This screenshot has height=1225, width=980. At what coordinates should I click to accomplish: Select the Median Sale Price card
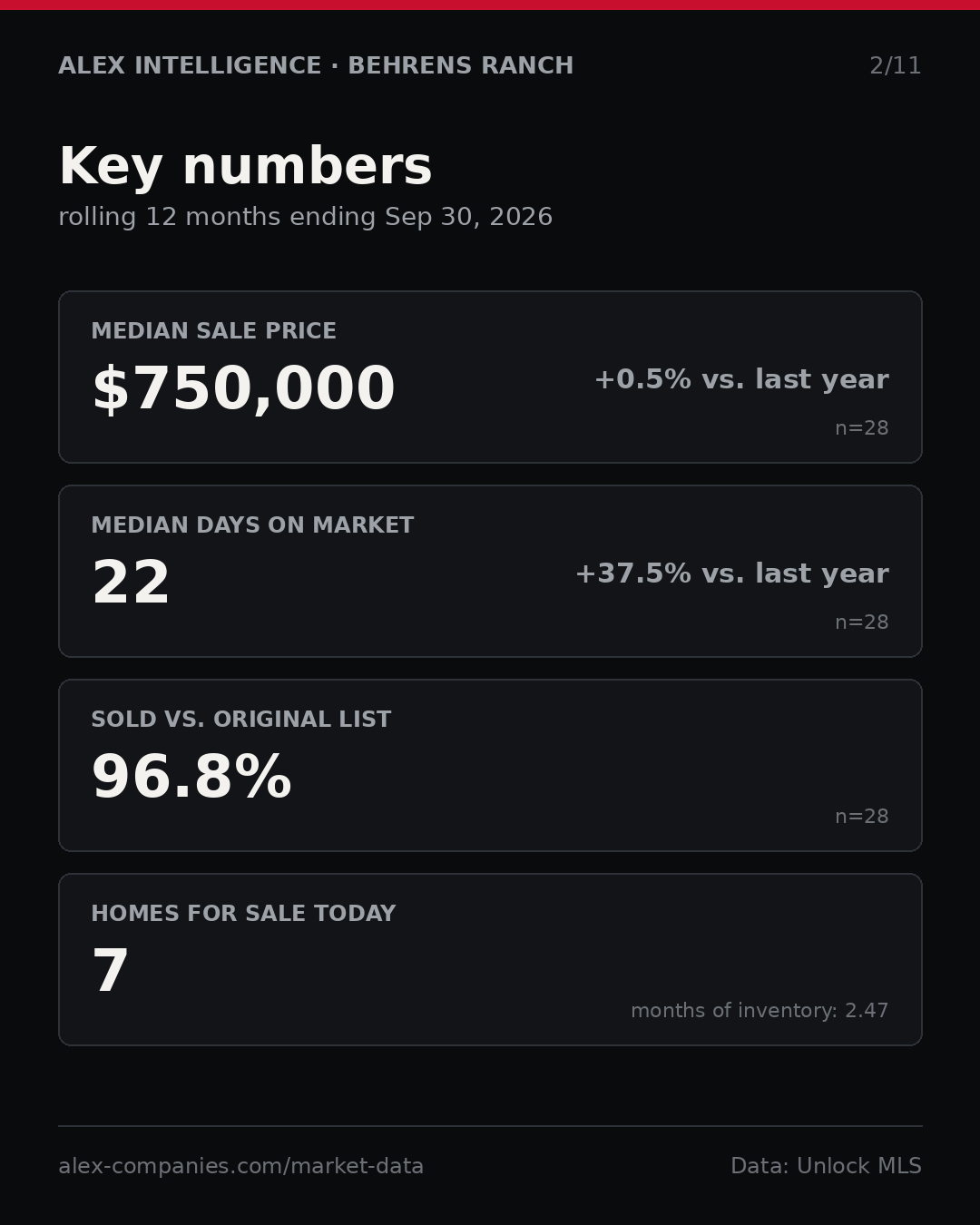(490, 377)
